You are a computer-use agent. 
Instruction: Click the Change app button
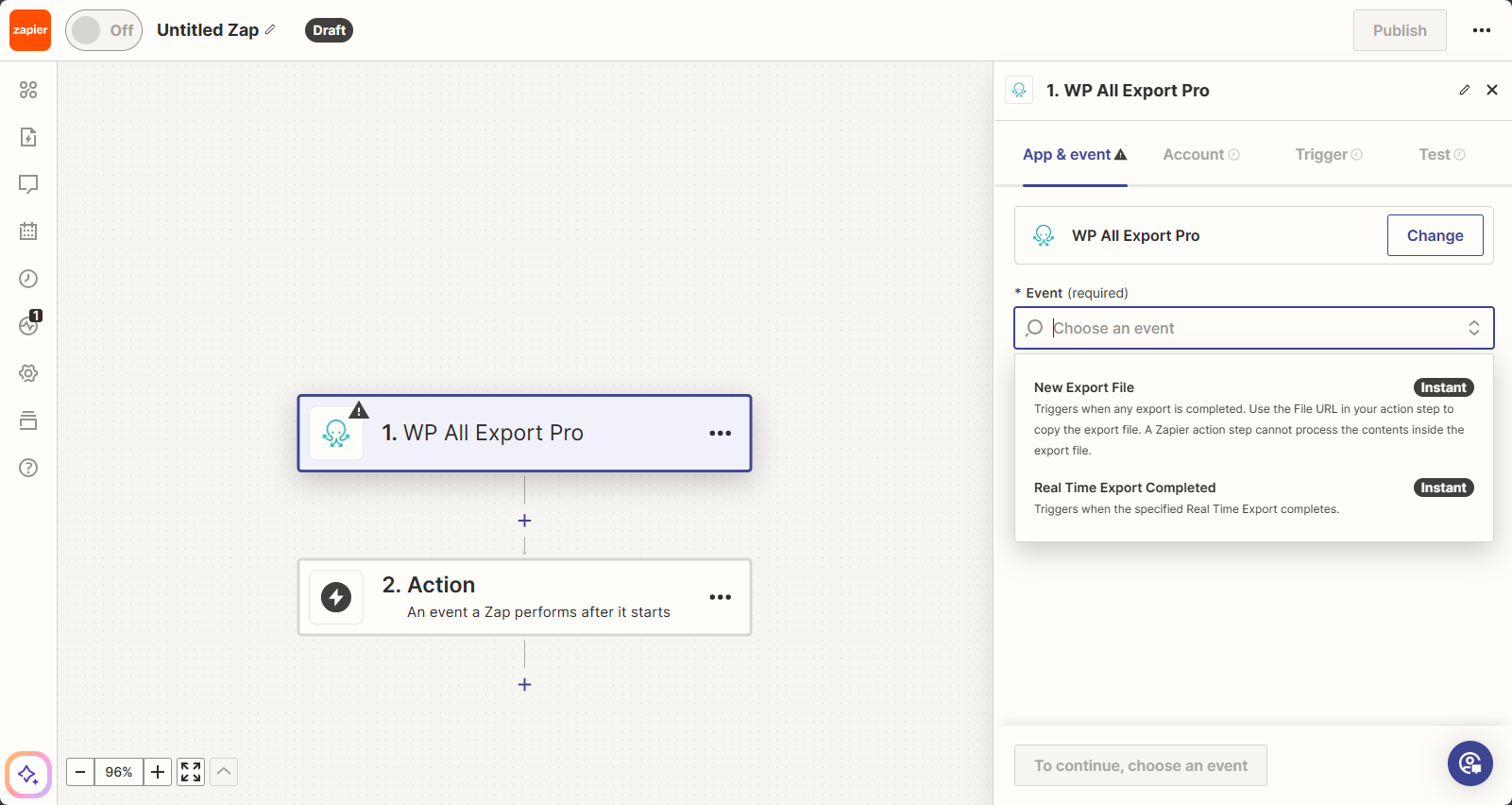1434,235
